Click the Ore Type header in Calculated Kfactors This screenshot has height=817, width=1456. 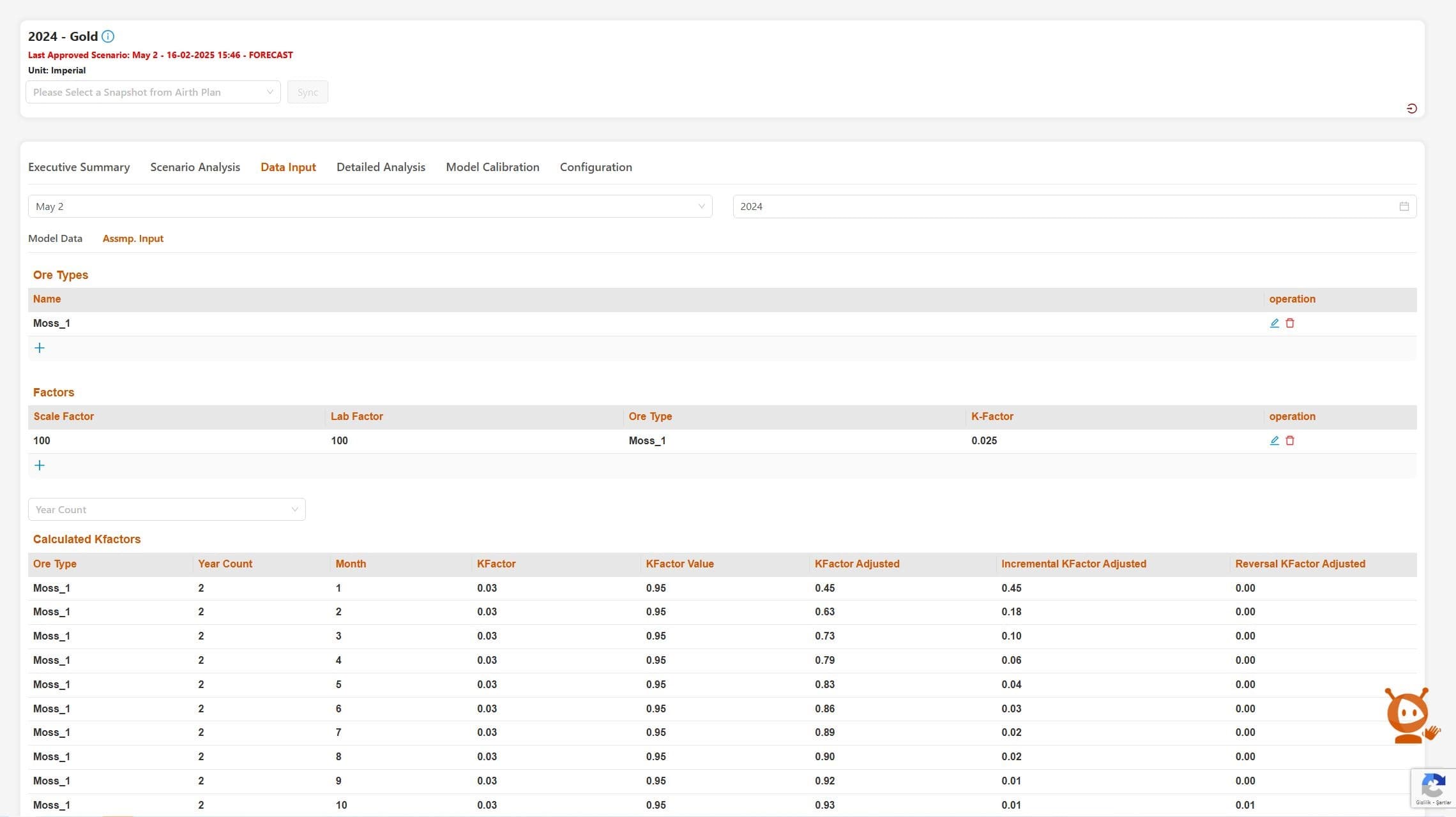tap(55, 564)
